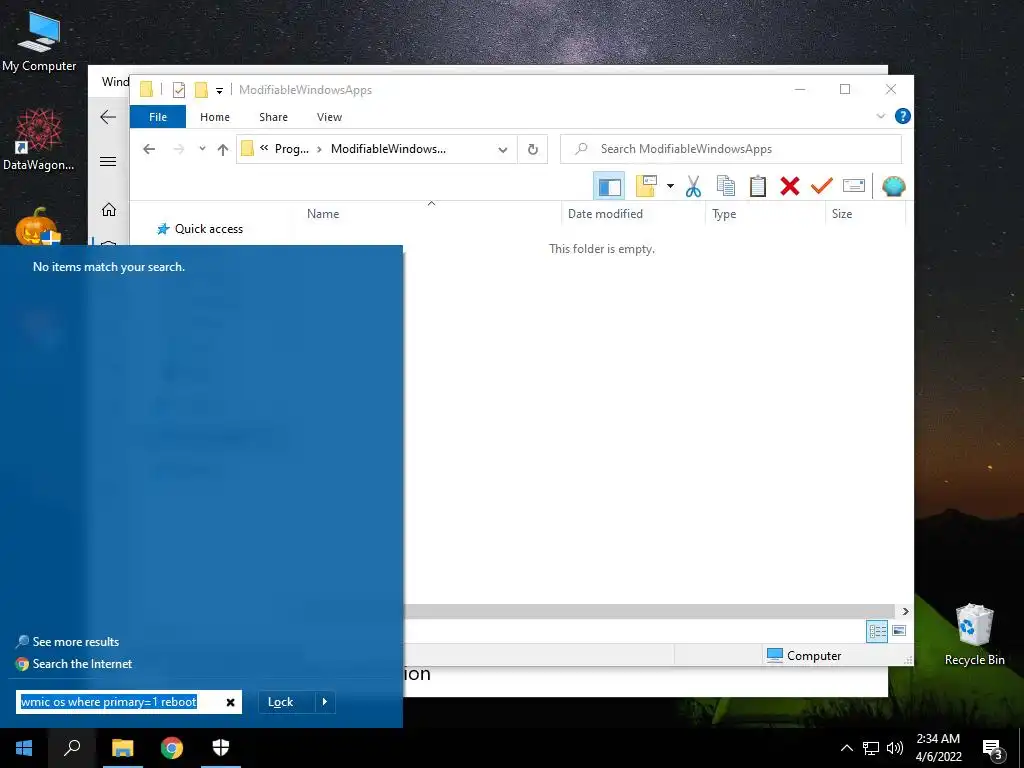Click the ModifiableWindows... breadcrumb segment
Viewport: 1024px width, 768px height.
click(388, 149)
